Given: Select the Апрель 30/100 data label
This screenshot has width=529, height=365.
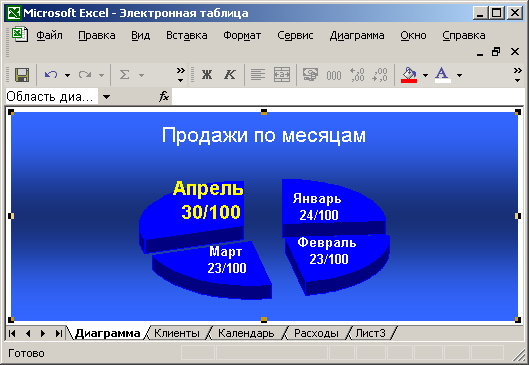Looking at the screenshot, I should [208, 200].
